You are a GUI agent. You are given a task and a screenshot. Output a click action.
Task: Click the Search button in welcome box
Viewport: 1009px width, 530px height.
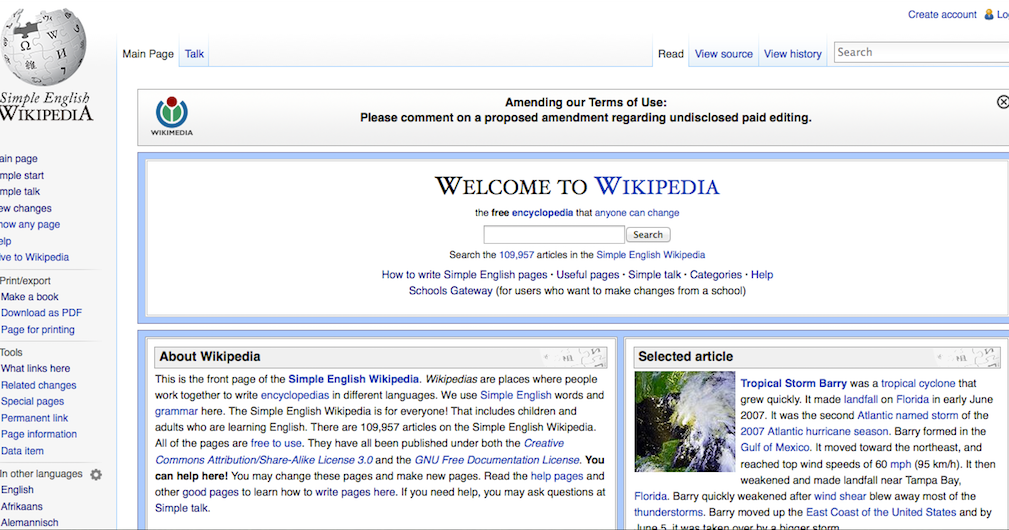648,235
